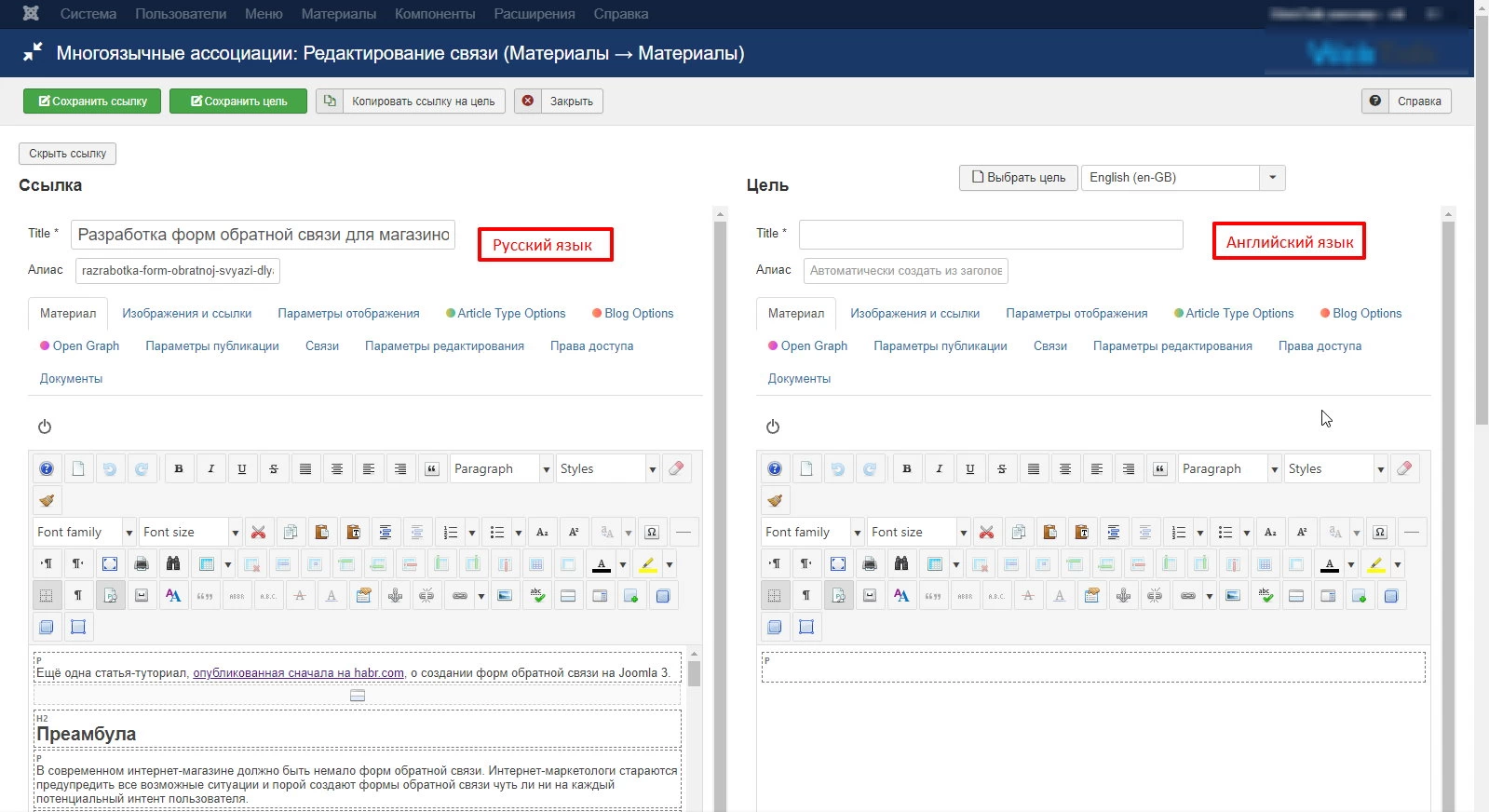The height and width of the screenshot is (812, 1489).
Task: Click paste clipboard icon in Ссылка editor
Action: click(x=322, y=532)
